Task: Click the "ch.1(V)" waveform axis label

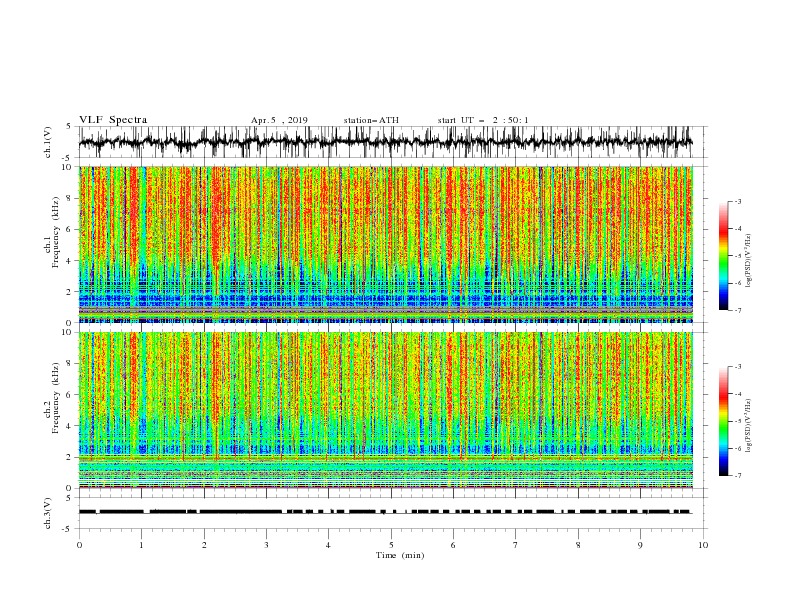Action: (x=48, y=142)
